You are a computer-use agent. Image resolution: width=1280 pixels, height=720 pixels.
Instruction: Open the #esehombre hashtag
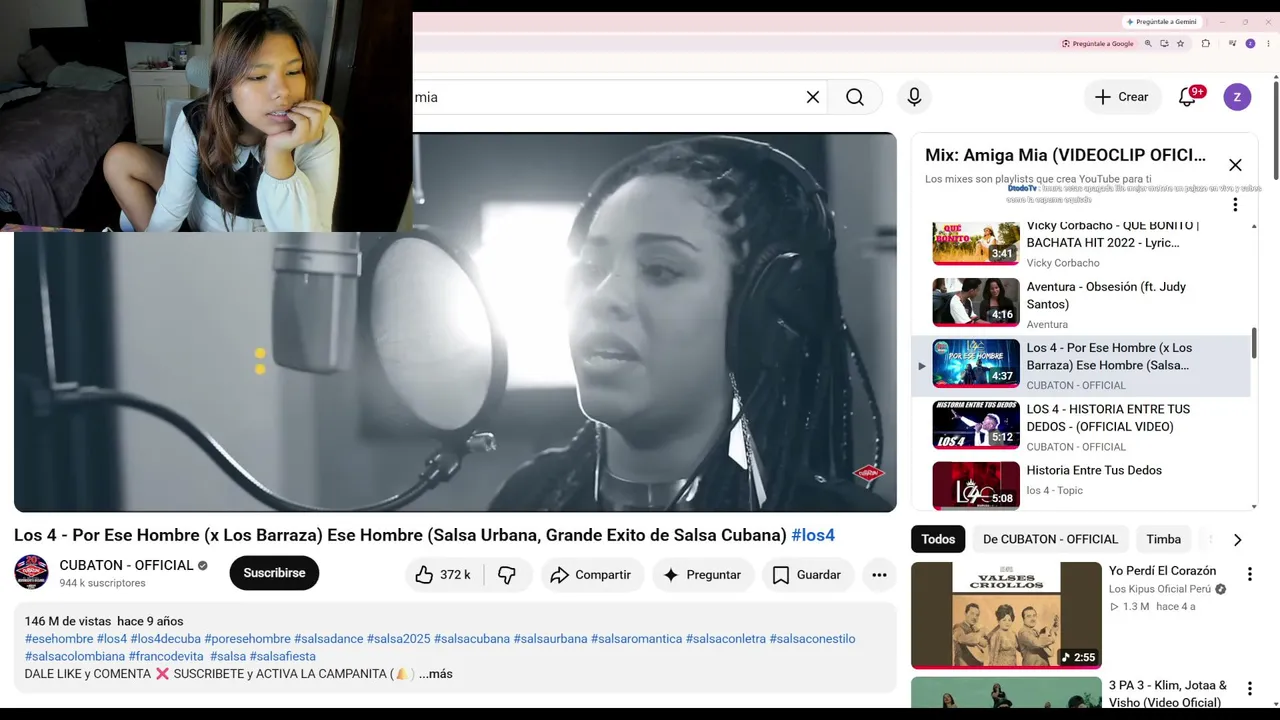tap(59, 639)
